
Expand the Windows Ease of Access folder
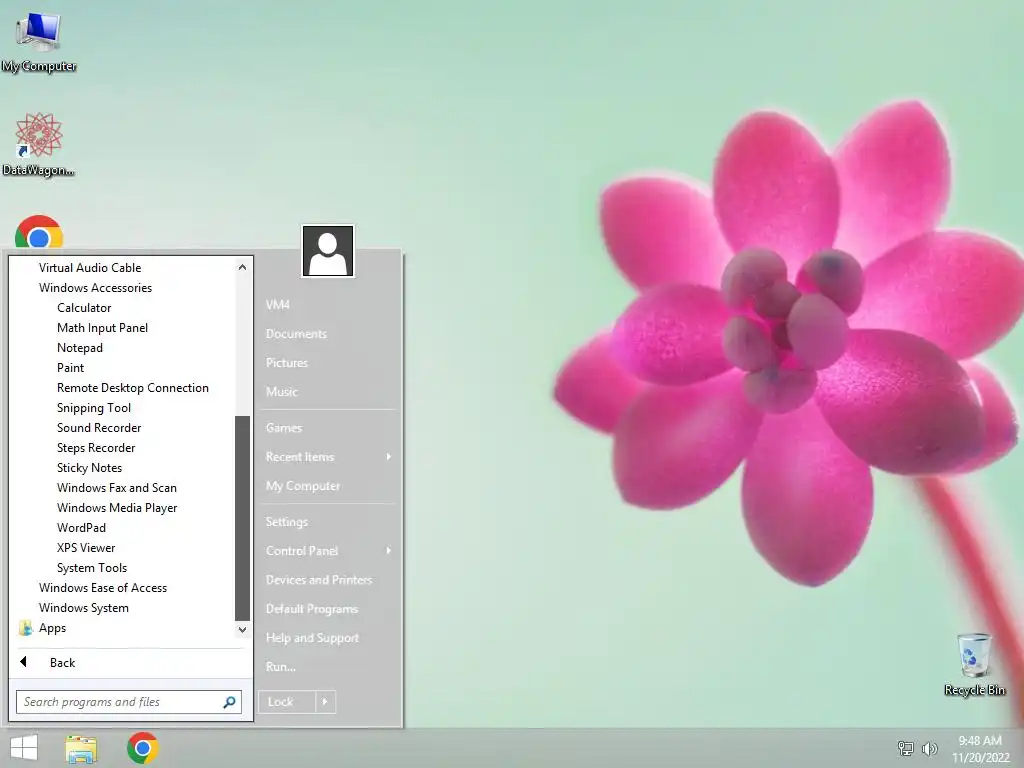pyautogui.click(x=103, y=588)
